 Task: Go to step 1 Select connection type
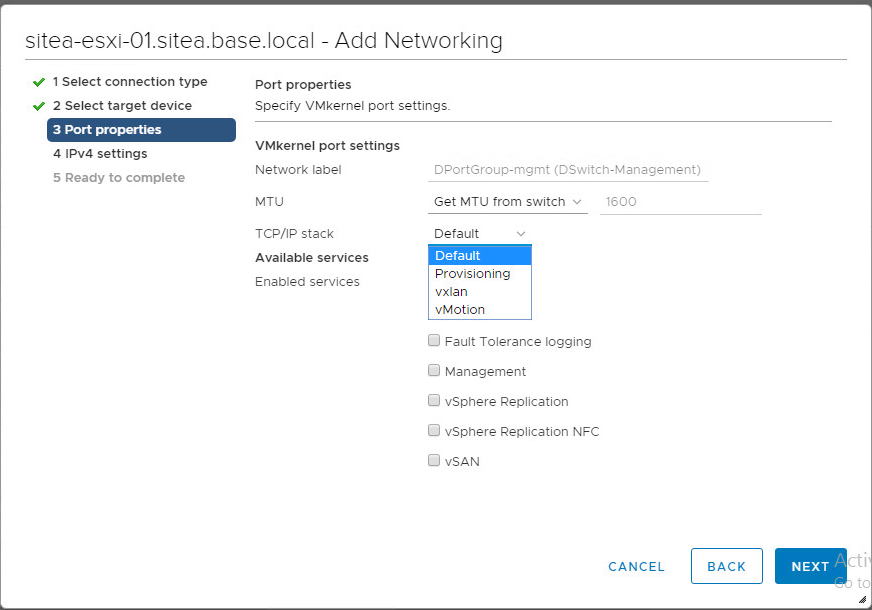[x=130, y=82]
